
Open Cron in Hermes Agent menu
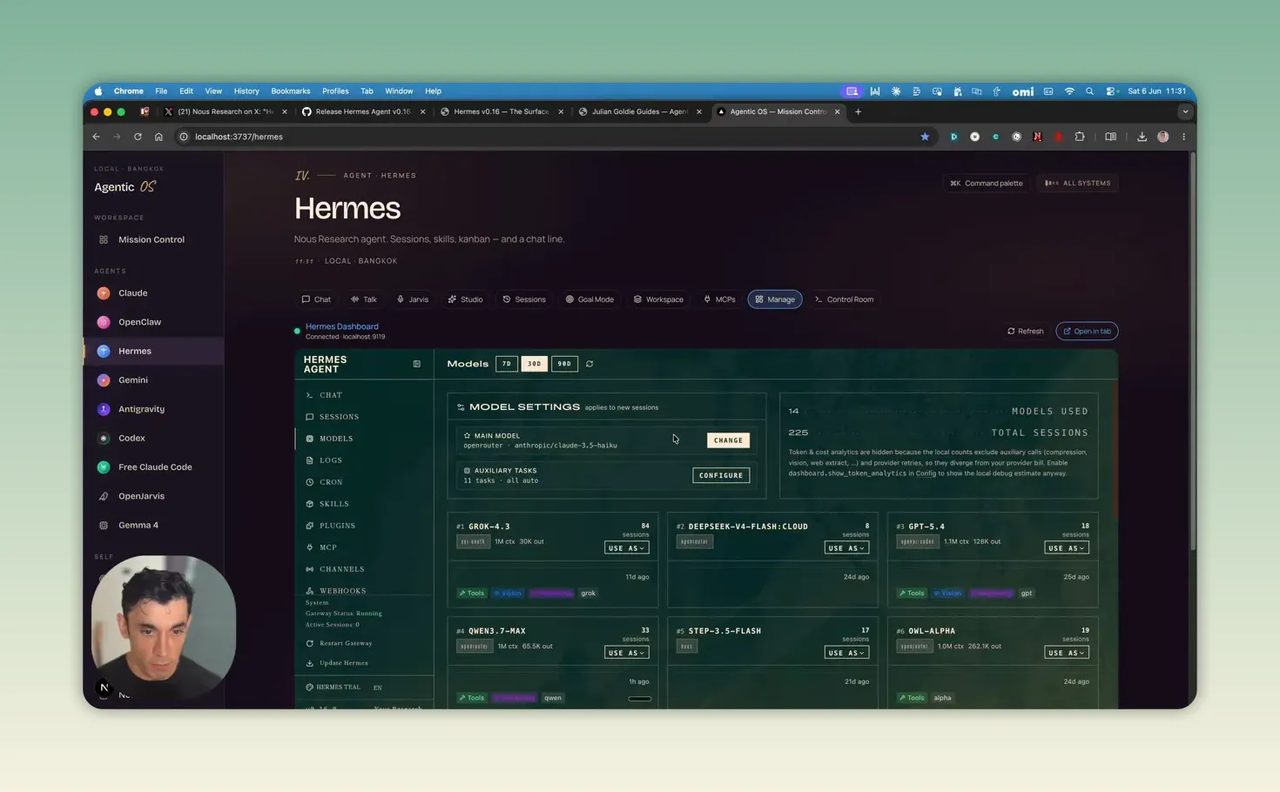point(331,482)
